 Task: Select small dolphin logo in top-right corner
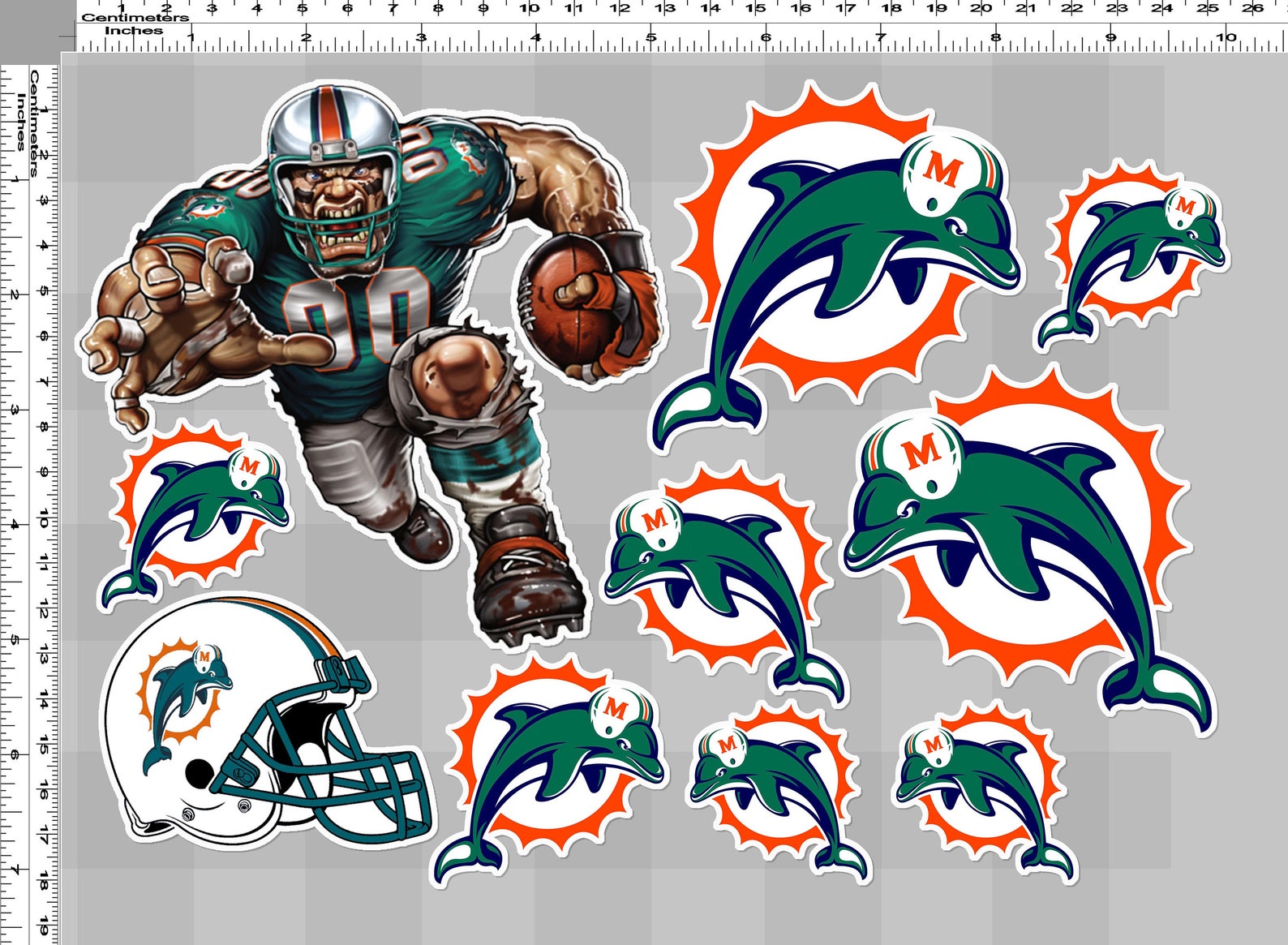pos(1131,254)
